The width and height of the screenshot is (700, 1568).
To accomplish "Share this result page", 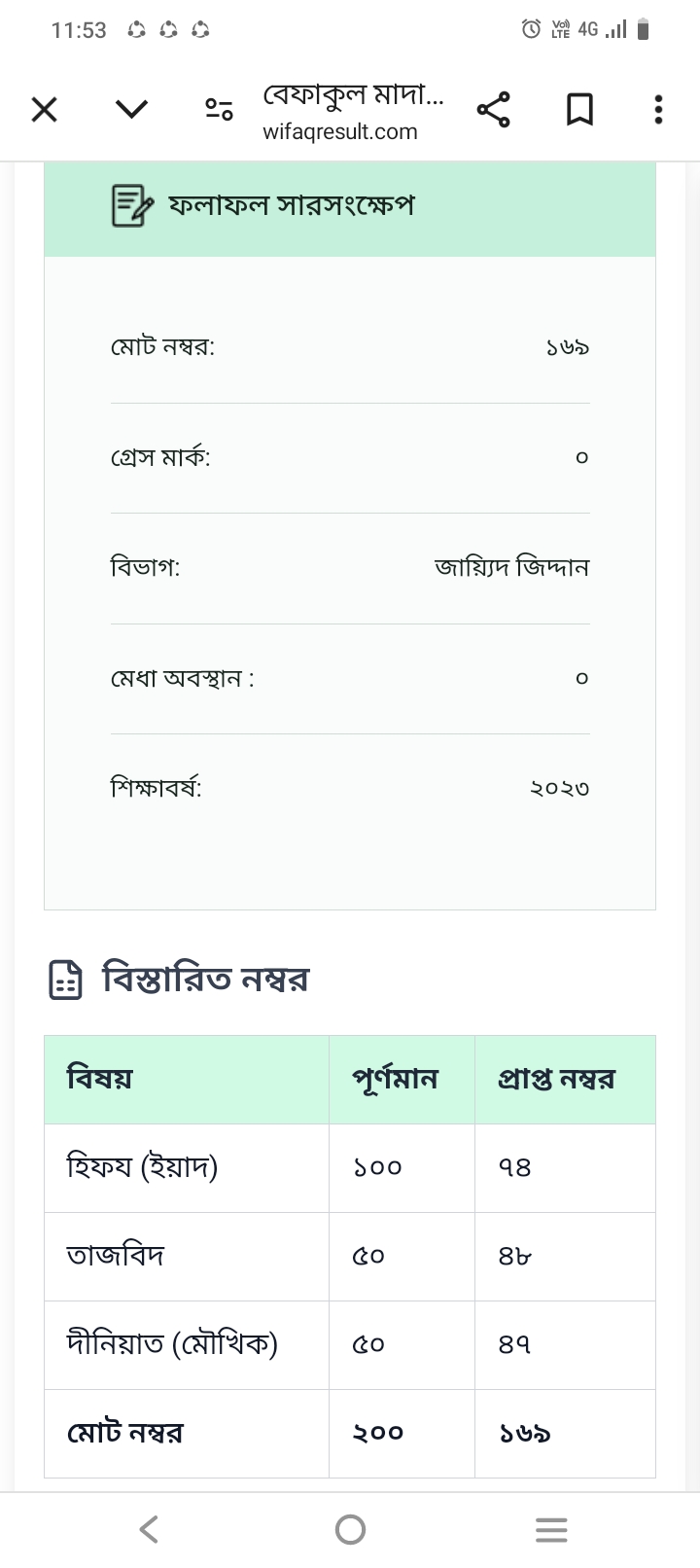I will (x=493, y=110).
